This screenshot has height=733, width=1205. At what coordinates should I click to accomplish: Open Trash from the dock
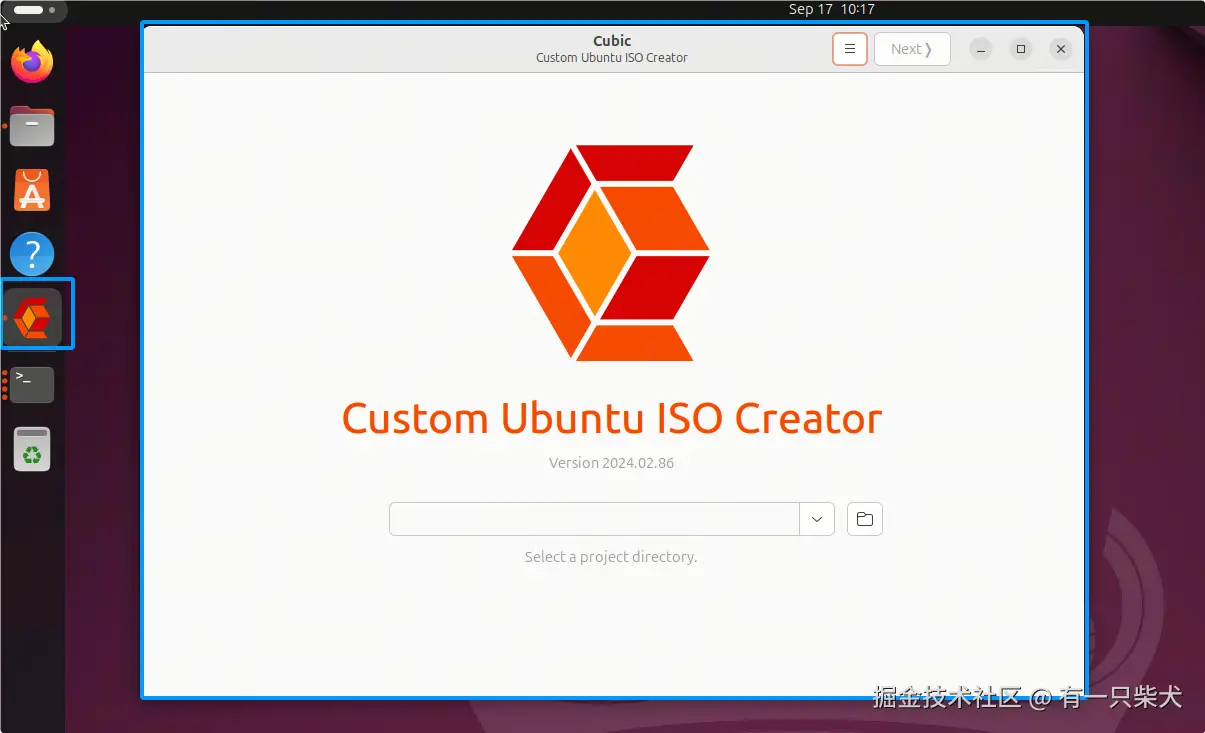[32, 449]
